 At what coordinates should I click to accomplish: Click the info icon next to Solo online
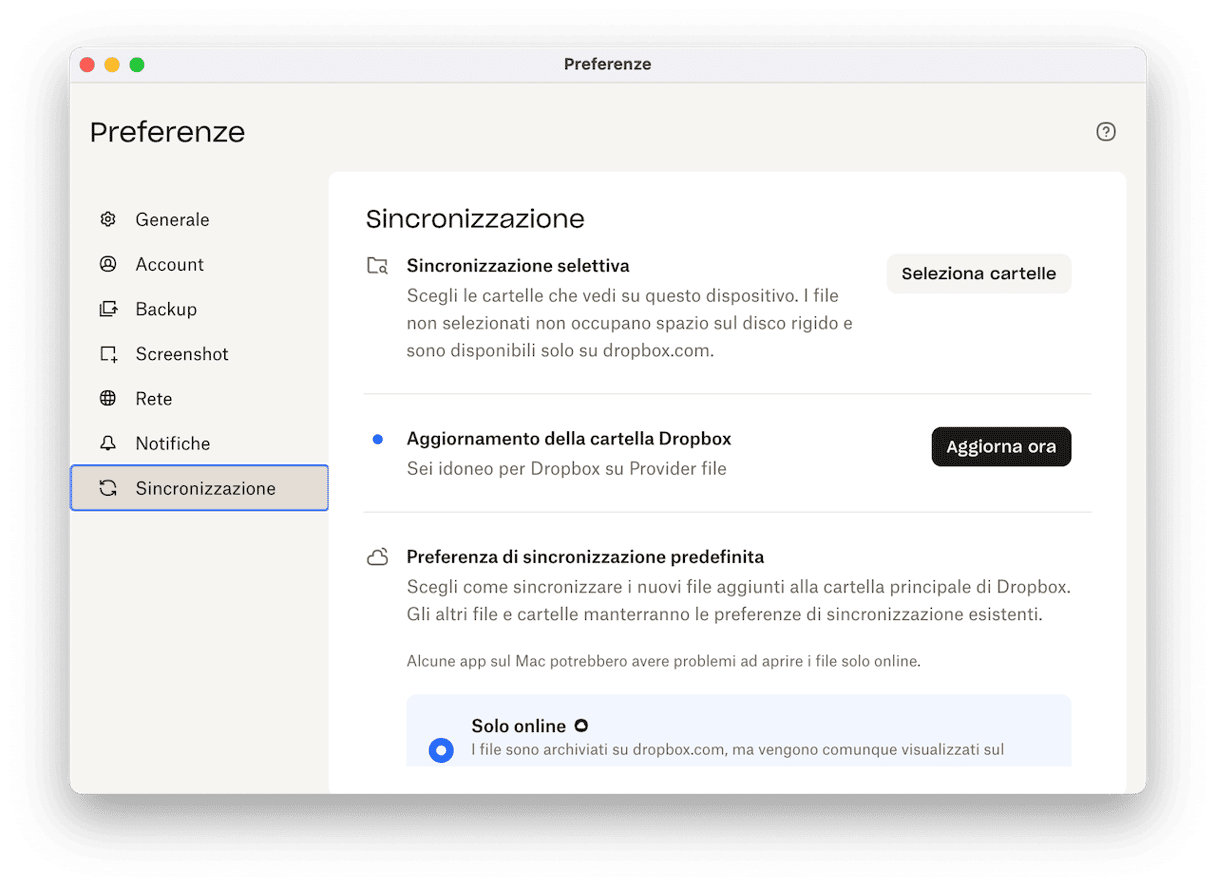[x=581, y=726]
